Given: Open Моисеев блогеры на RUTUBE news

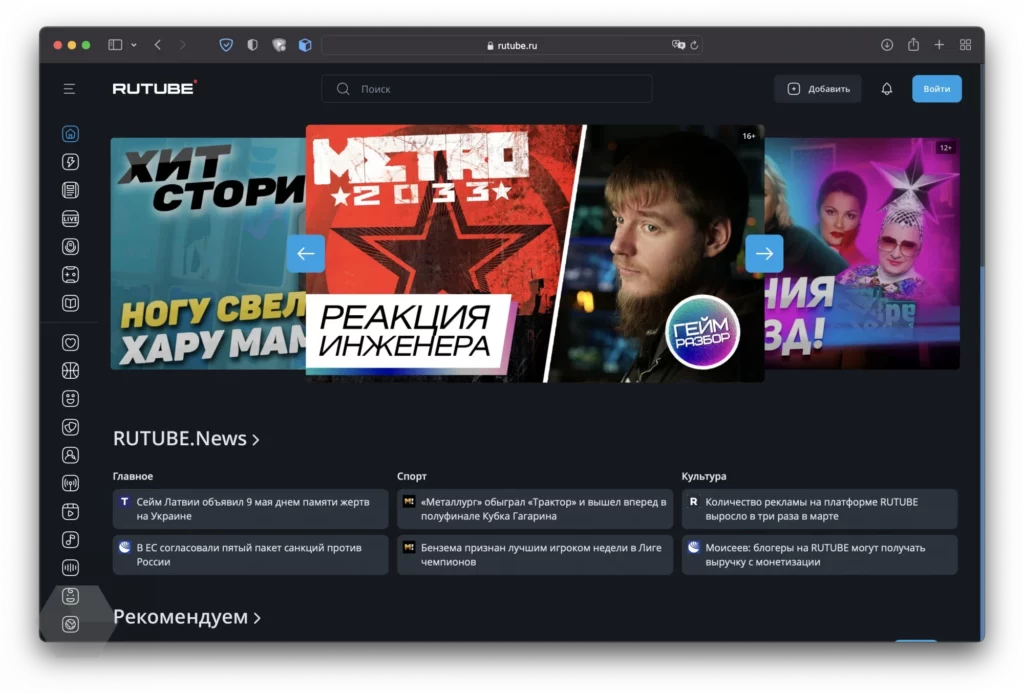Looking at the screenshot, I should pyautogui.click(x=820, y=554).
